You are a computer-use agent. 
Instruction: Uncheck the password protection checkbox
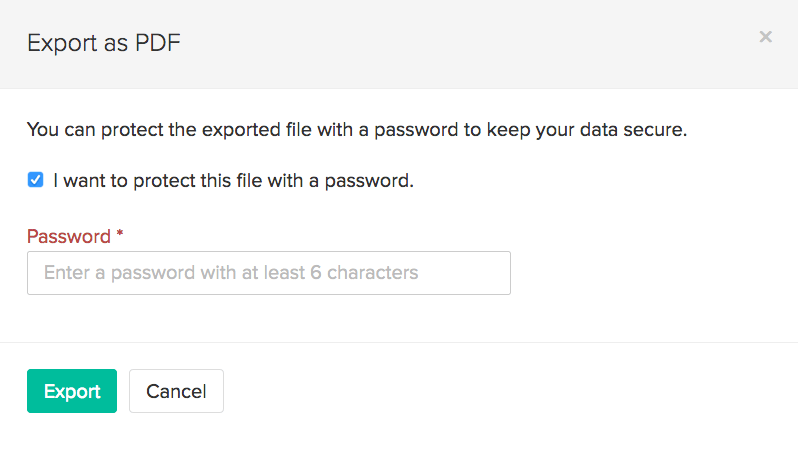(x=36, y=180)
